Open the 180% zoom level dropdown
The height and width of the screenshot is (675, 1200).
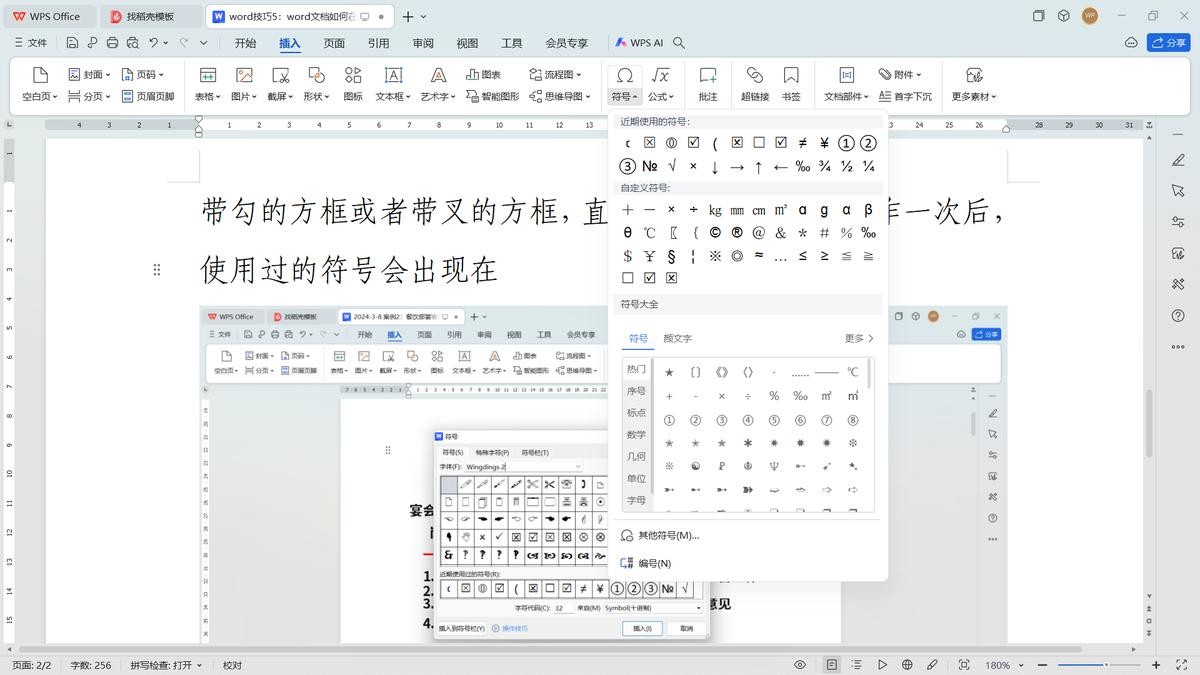(1003, 665)
